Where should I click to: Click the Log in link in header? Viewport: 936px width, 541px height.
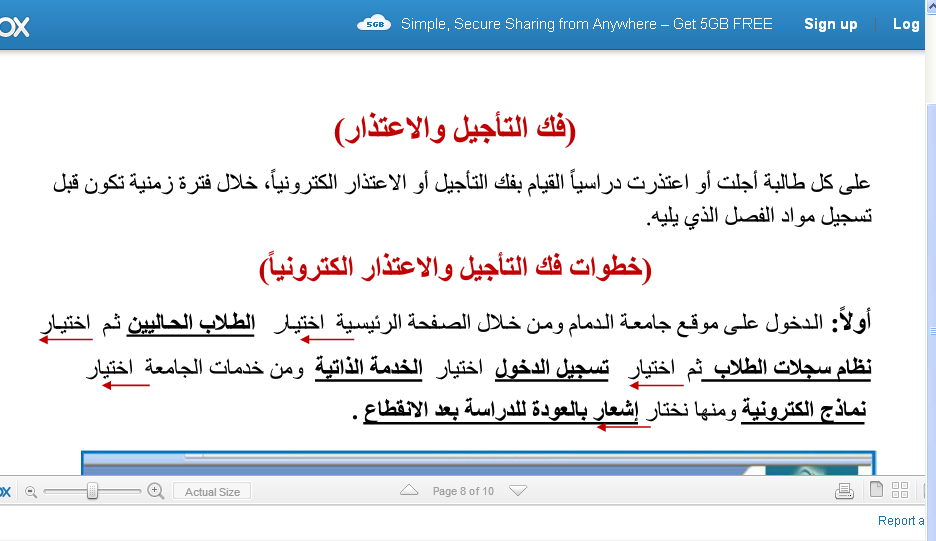(907, 24)
